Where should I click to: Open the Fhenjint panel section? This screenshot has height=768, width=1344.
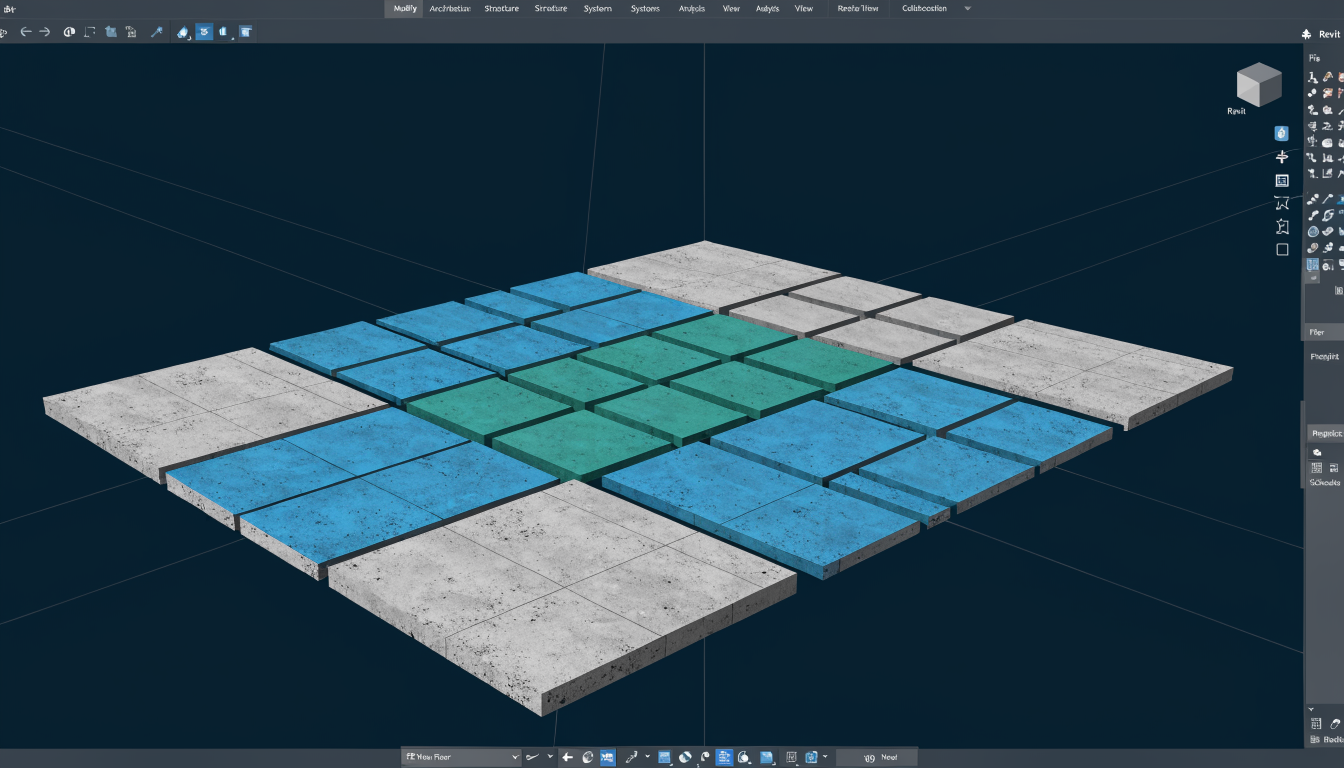pos(1324,356)
